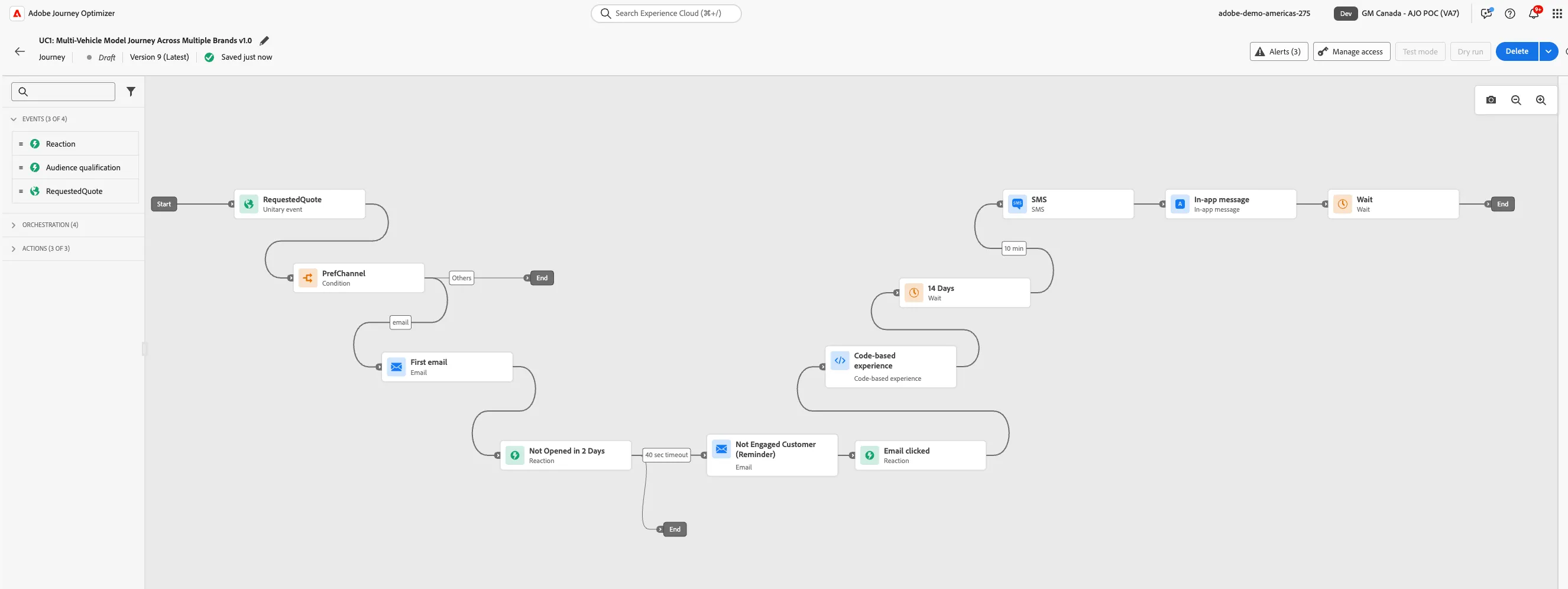Select the final Wait node before End
Image resolution: width=1568 pixels, height=589 pixels.
pos(1394,204)
